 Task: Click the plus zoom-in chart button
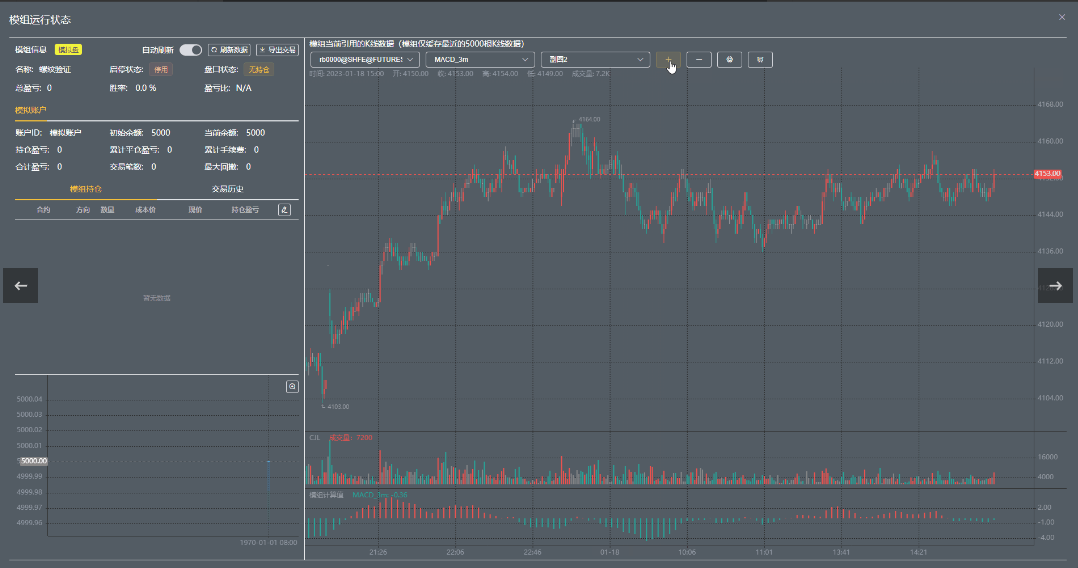coord(669,59)
